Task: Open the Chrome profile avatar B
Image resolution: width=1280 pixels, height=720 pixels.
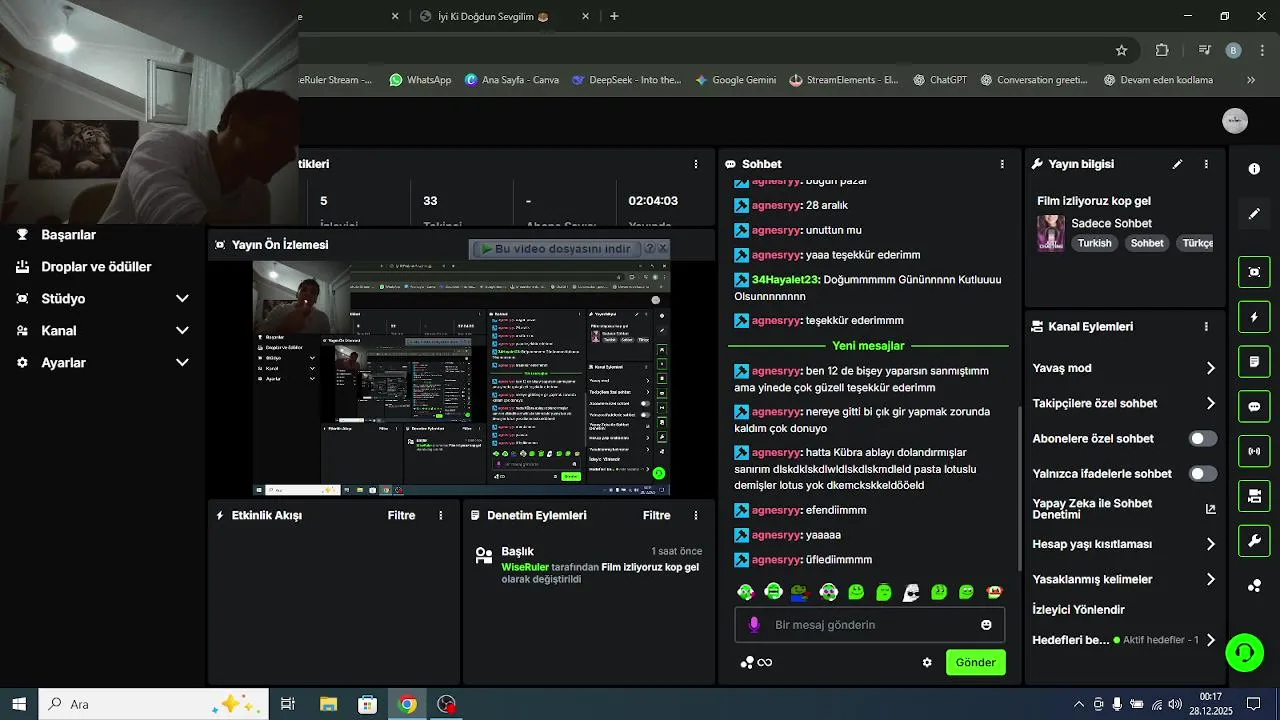Action: pos(1233,50)
